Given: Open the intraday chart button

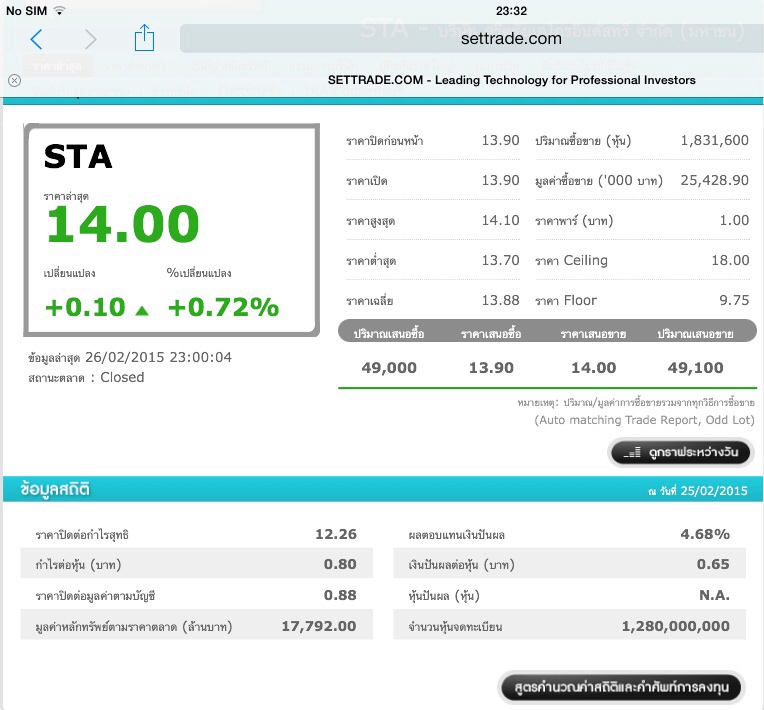Looking at the screenshot, I should point(681,452).
